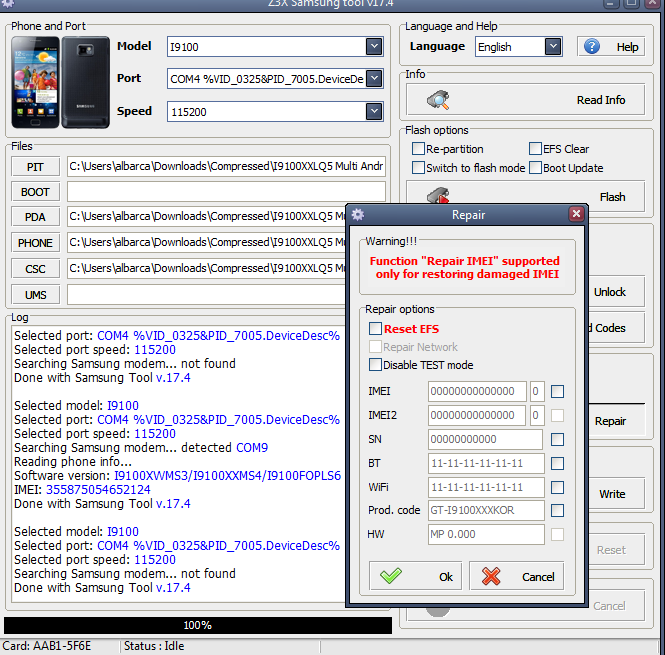Click the green checkmark Ok icon
The height and width of the screenshot is (655, 665).
(391, 576)
